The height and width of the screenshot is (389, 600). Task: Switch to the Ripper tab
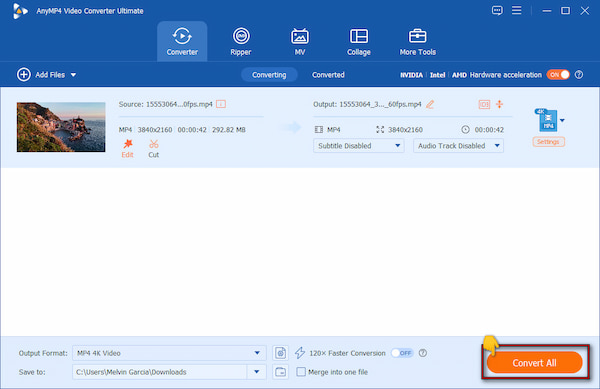pyautogui.click(x=241, y=41)
